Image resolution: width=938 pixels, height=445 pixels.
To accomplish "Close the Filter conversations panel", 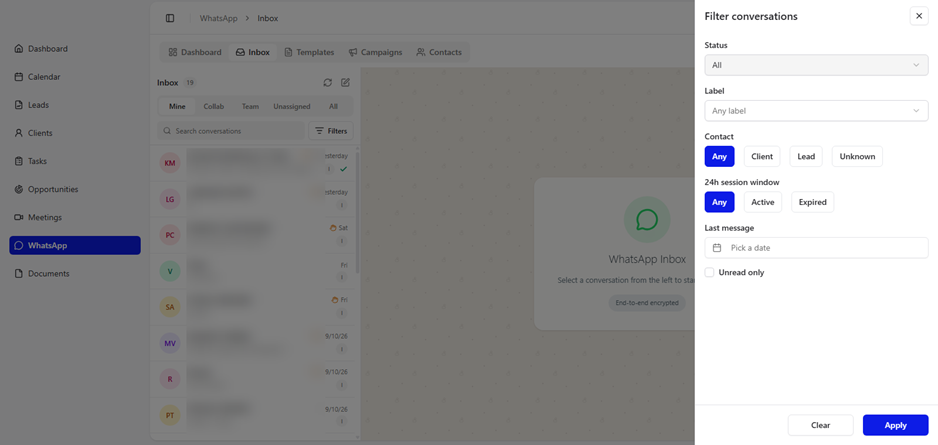I will click(919, 16).
